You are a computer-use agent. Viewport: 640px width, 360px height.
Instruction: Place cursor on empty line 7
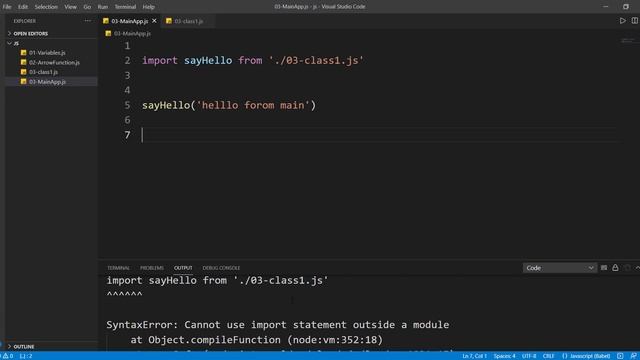380,135
